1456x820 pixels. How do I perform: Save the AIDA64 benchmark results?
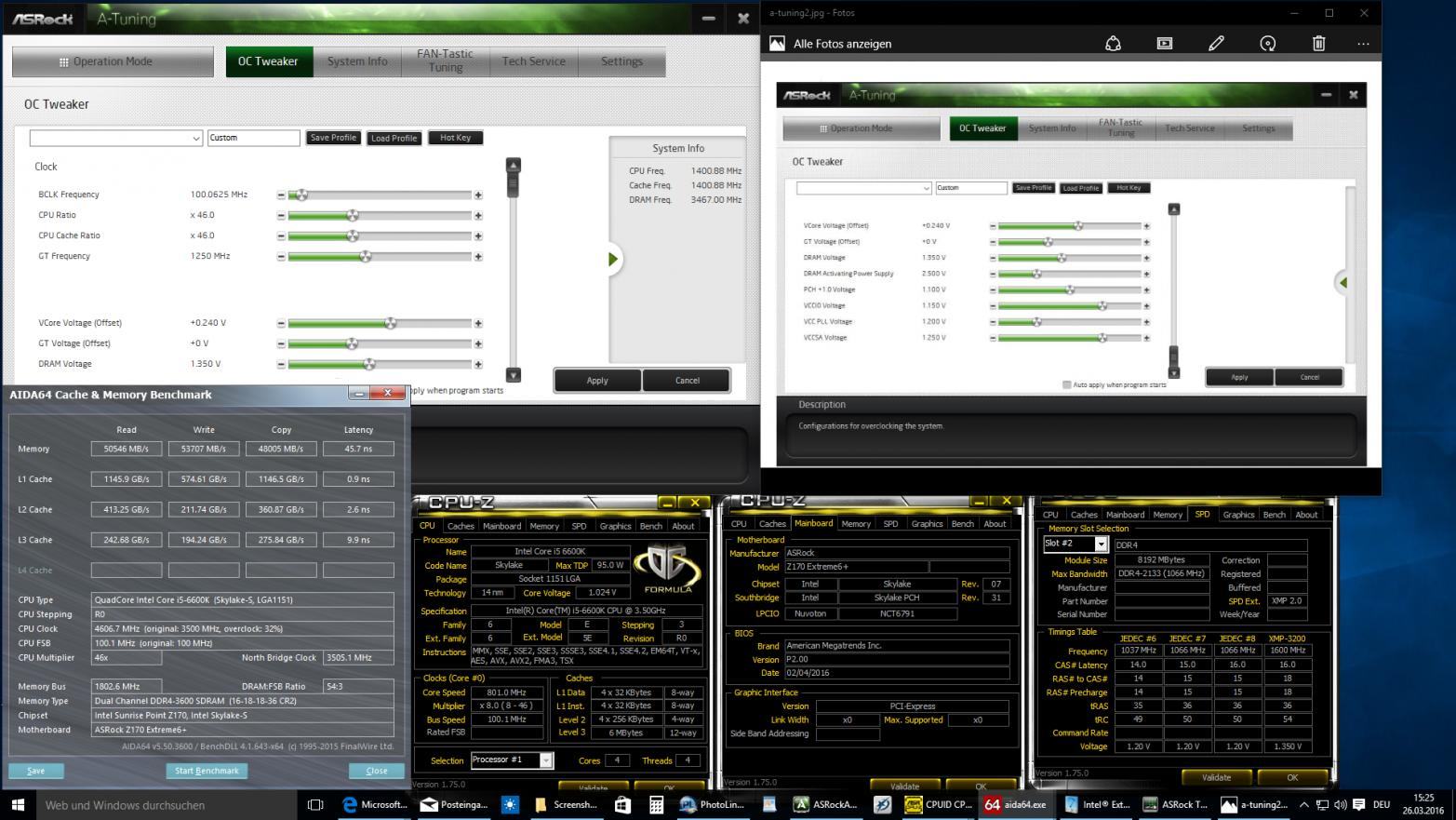pyautogui.click(x=36, y=771)
